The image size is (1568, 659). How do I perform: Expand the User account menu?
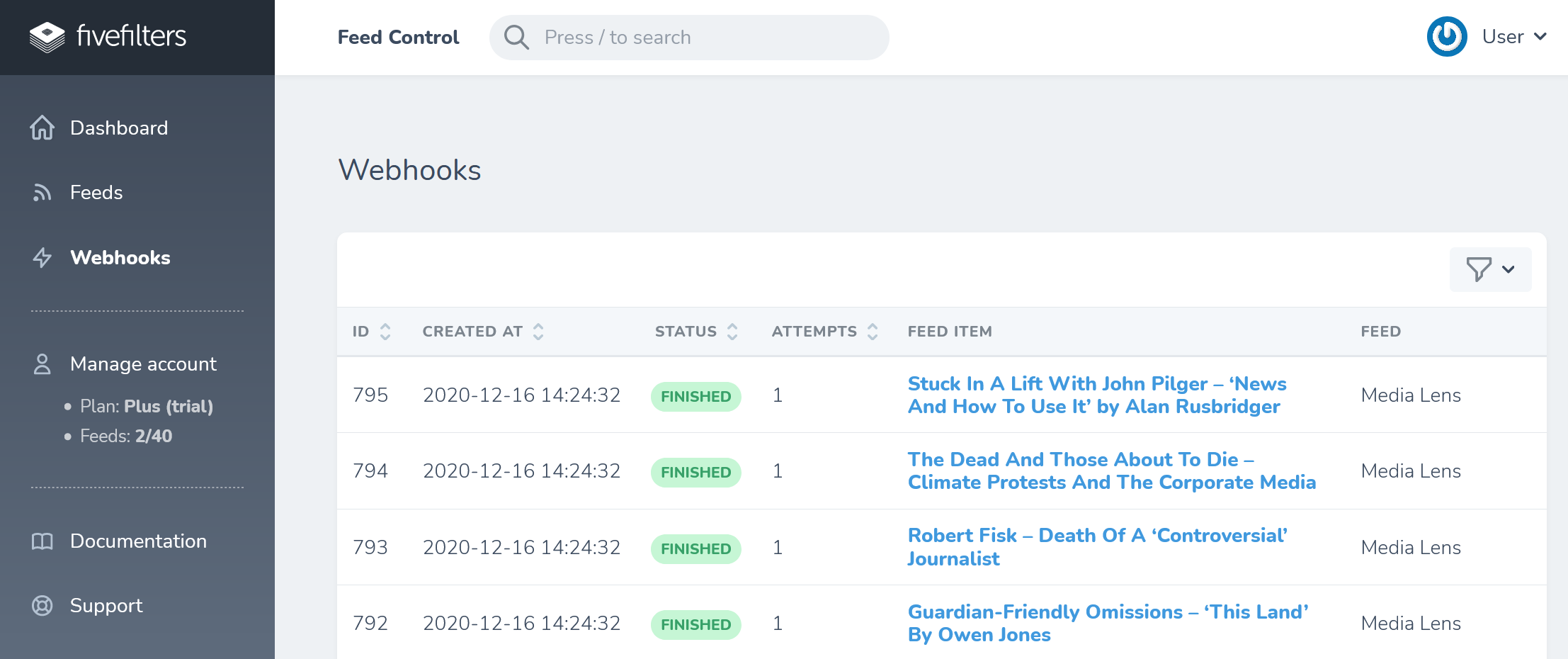coord(1514,37)
